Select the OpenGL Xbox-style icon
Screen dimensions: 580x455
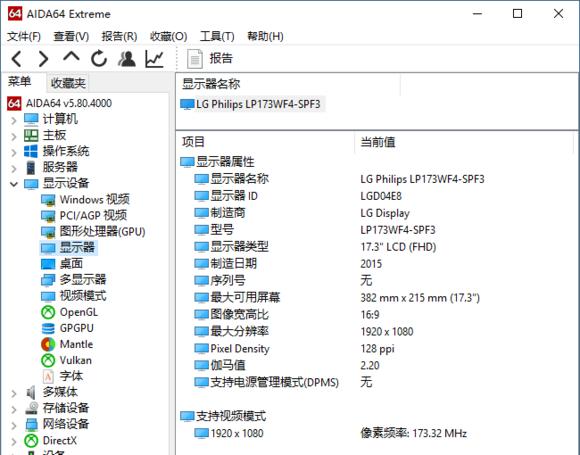[48, 313]
